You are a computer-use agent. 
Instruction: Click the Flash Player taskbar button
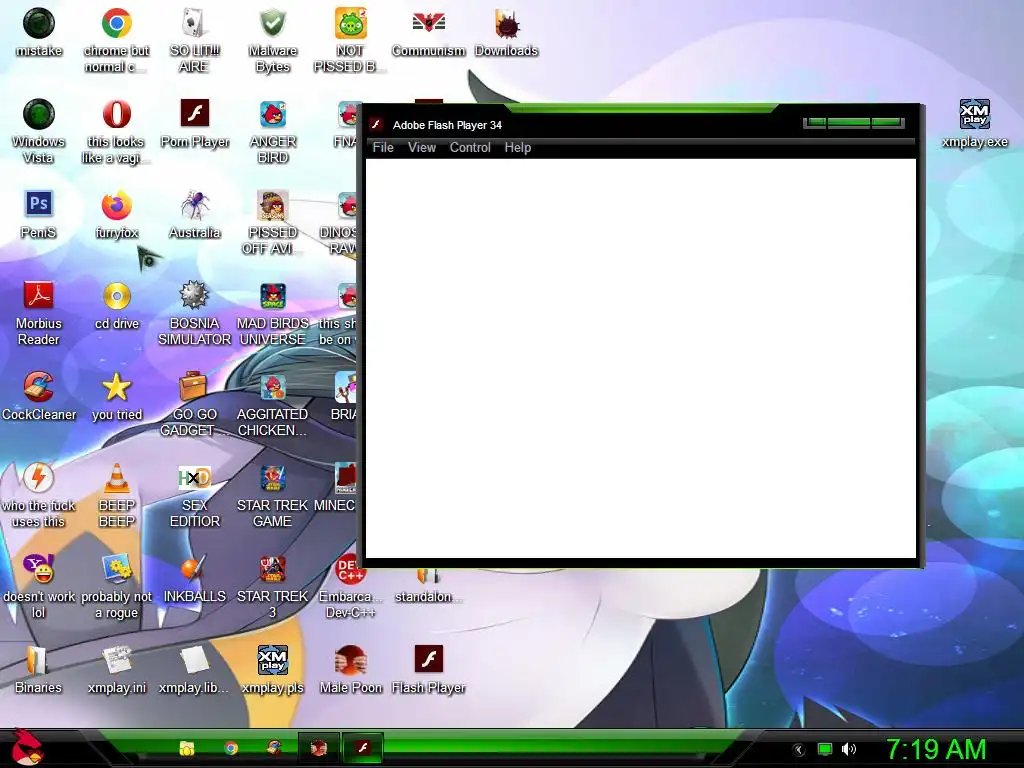pyautogui.click(x=362, y=748)
